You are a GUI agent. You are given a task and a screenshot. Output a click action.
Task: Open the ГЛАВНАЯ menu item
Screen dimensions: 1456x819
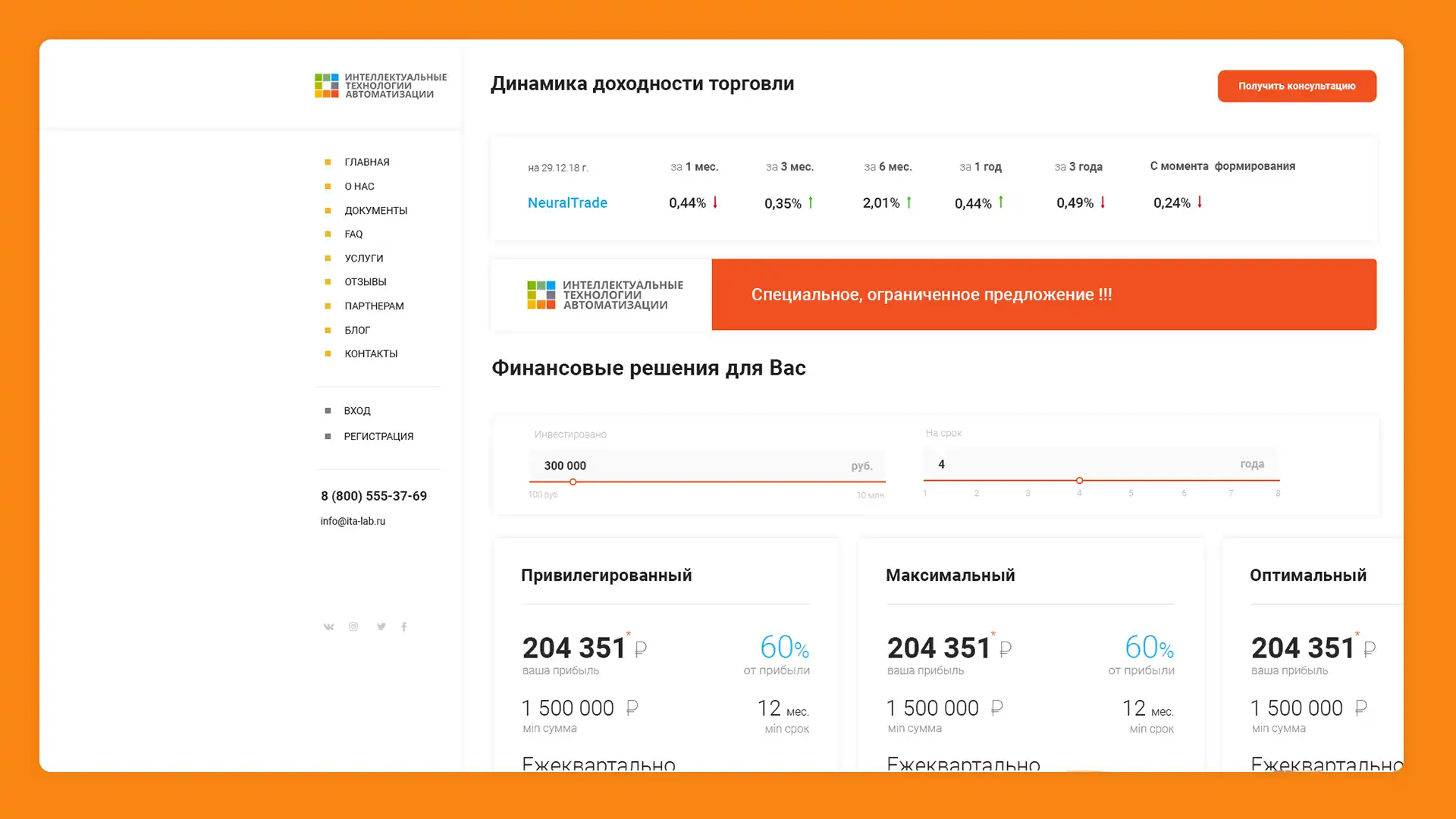pyautogui.click(x=366, y=162)
